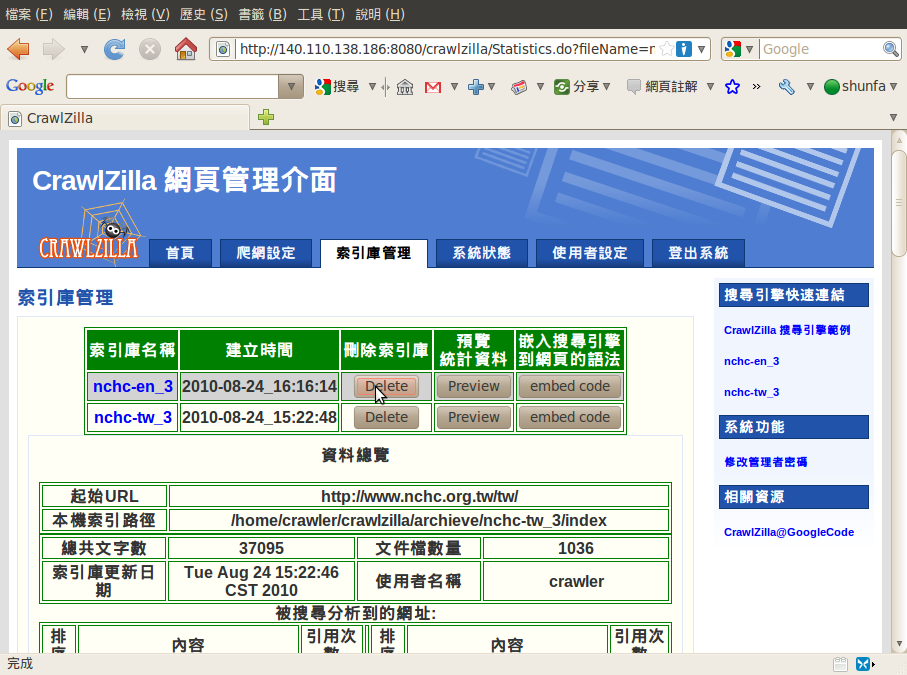This screenshot has height=675, width=907.
Task: Switch to the 系統狀態 tab
Action: click(482, 253)
